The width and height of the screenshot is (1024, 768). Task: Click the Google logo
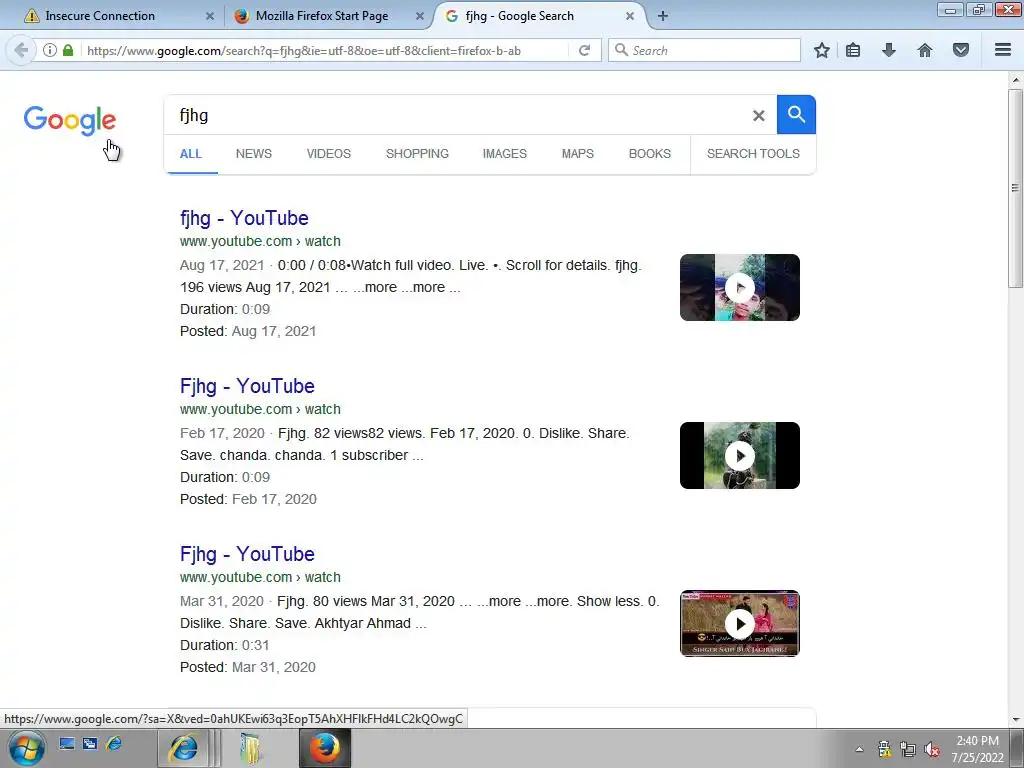tap(70, 121)
